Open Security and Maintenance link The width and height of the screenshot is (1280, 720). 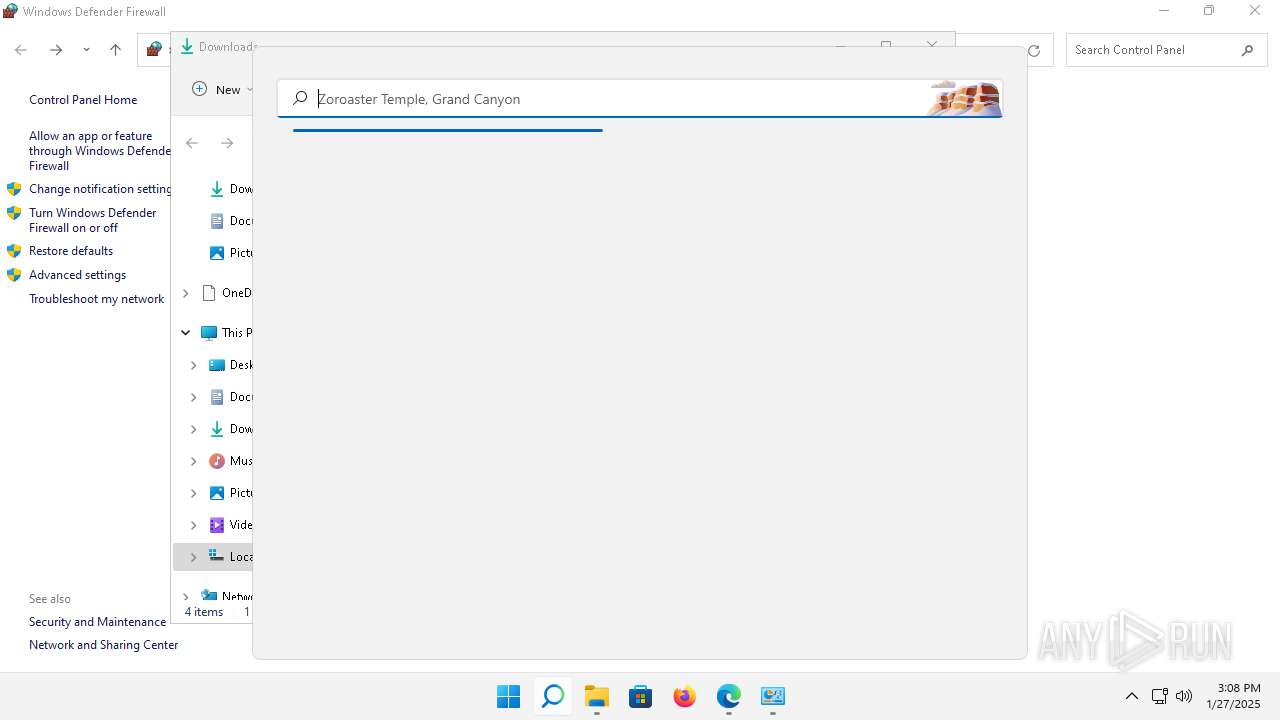click(97, 622)
